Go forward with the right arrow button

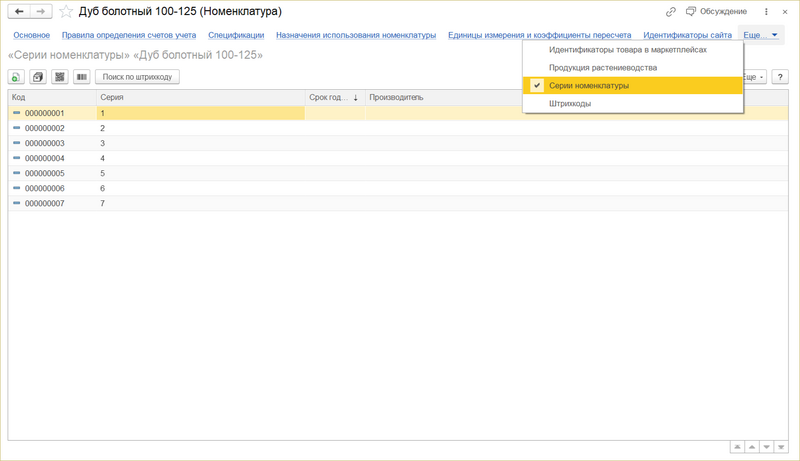click(41, 11)
